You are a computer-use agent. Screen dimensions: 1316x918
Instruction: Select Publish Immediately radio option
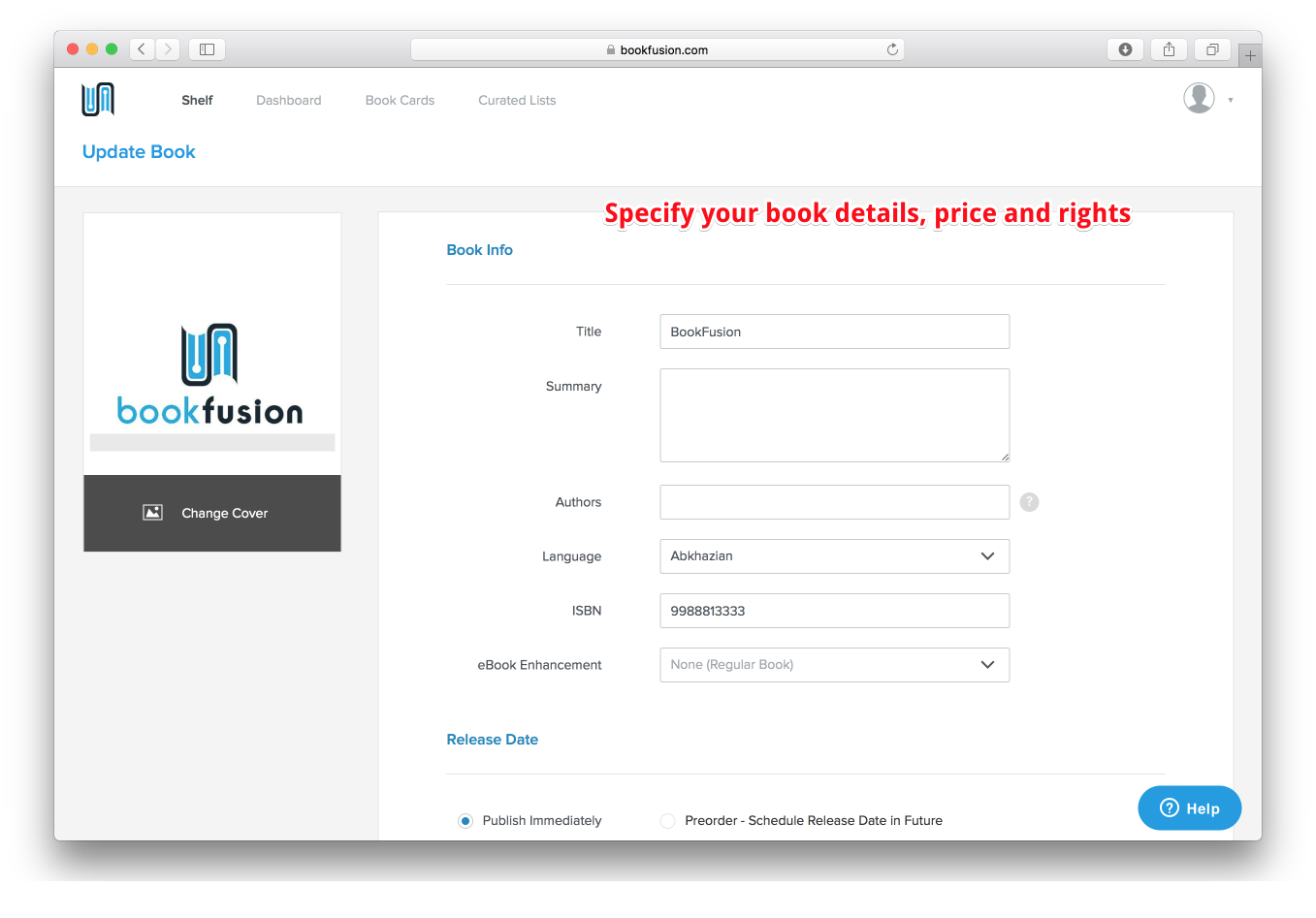[465, 821]
